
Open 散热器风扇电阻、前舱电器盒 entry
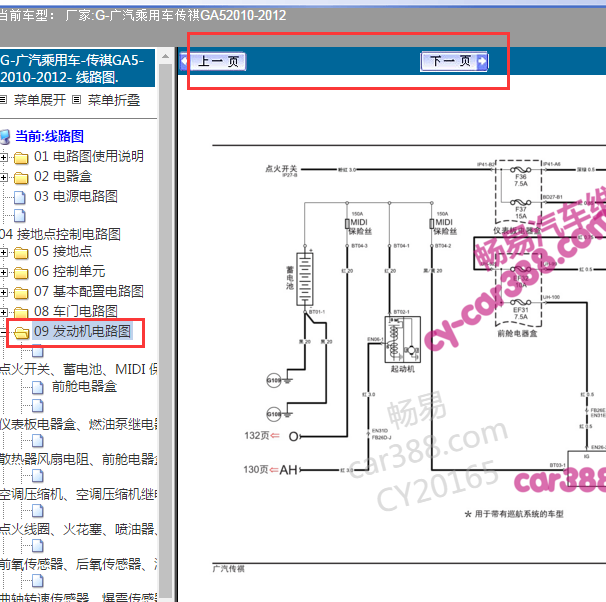coord(78,459)
